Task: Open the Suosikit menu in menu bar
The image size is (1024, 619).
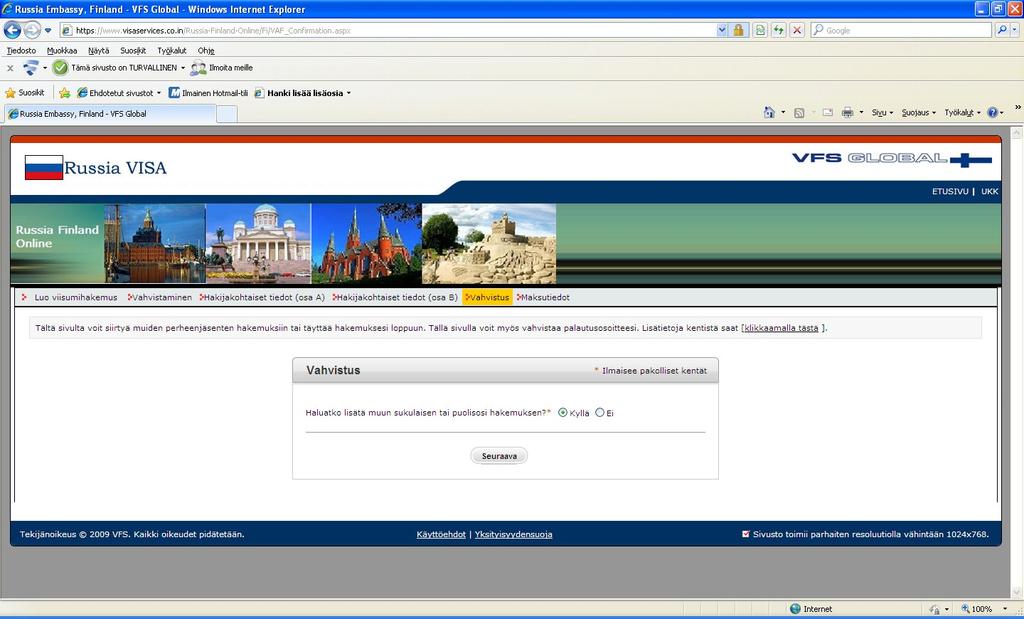Action: point(133,50)
